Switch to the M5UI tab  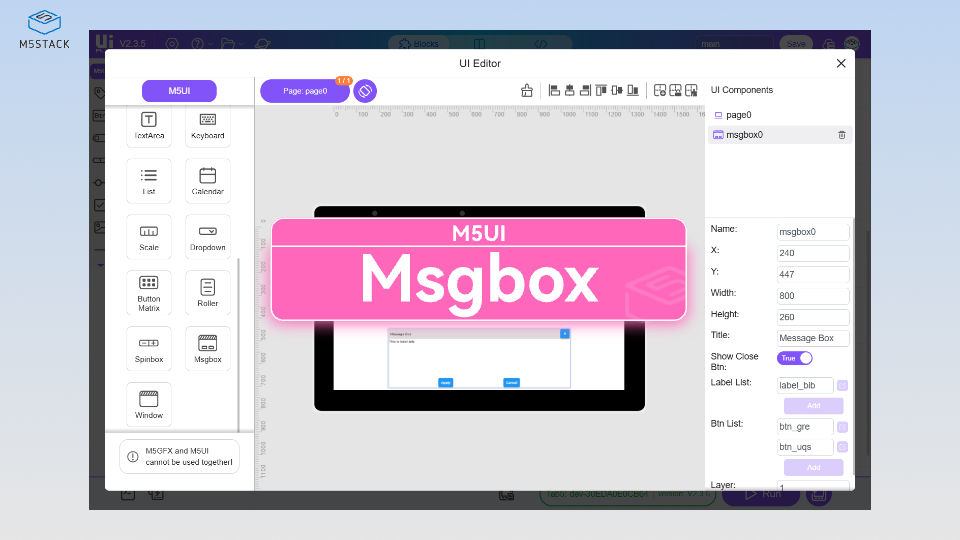point(179,91)
